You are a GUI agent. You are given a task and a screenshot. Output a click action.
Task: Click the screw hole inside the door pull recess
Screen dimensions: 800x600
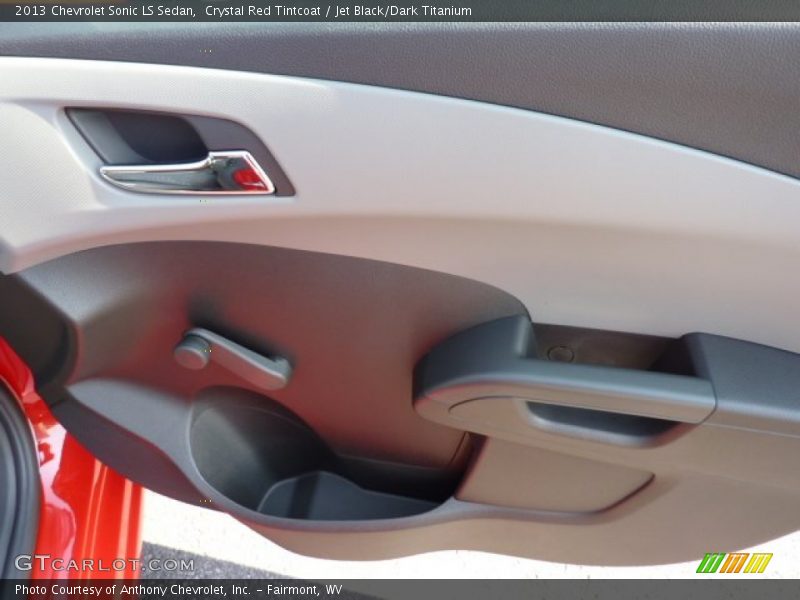(561, 353)
